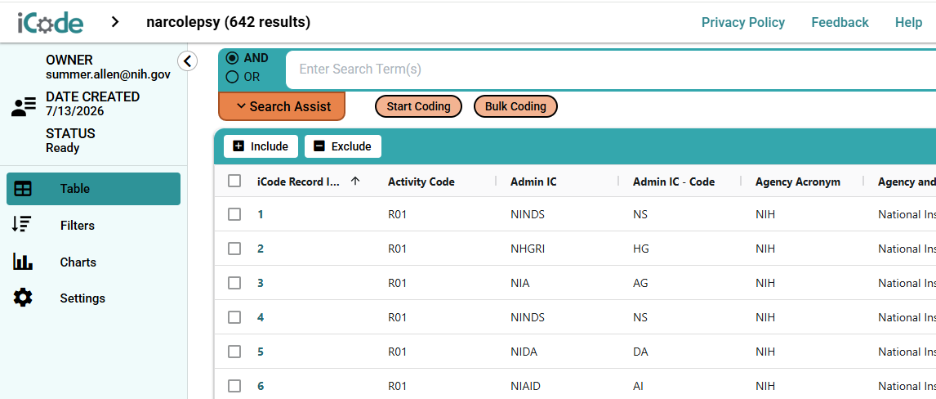Screen dimensions: 936x399
Task: Click the Ready status text
Action: [63, 148]
